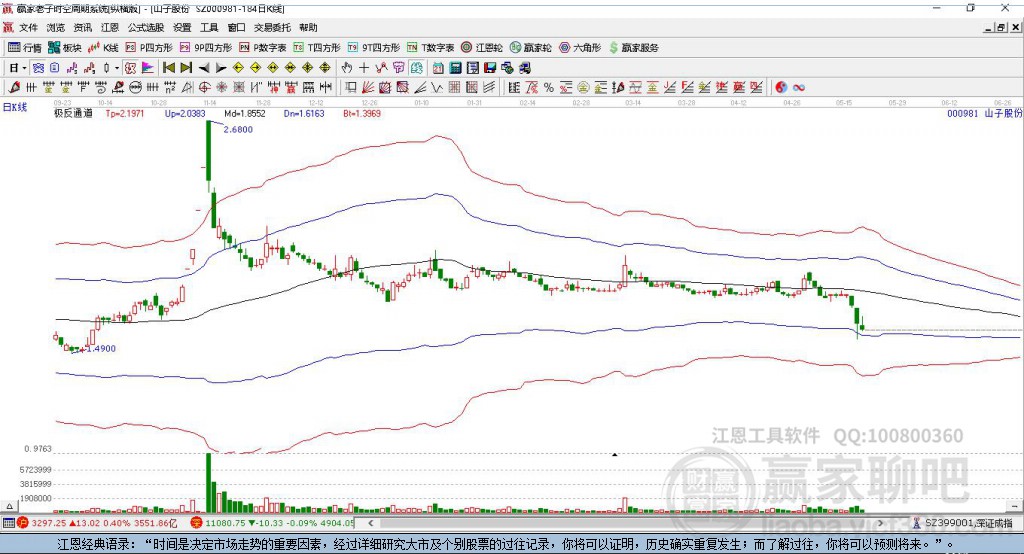The image size is (1024, 554).
Task: Open the 公式选股 menu
Action: 146,27
